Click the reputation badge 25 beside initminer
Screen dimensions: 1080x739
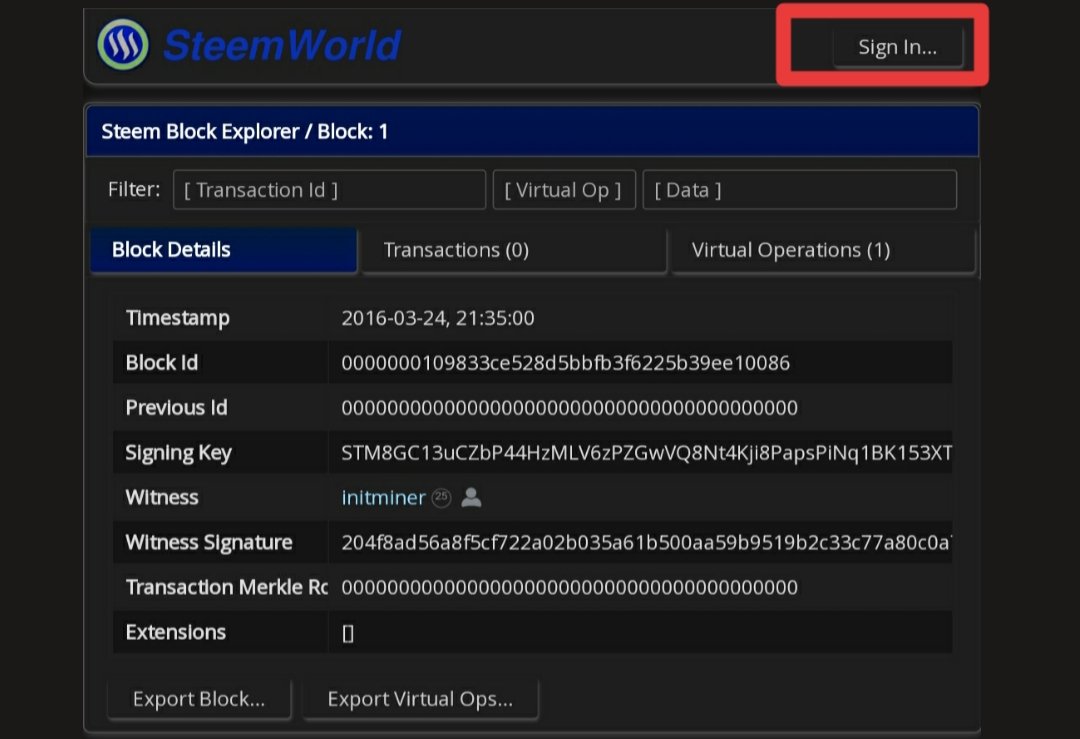coord(442,497)
